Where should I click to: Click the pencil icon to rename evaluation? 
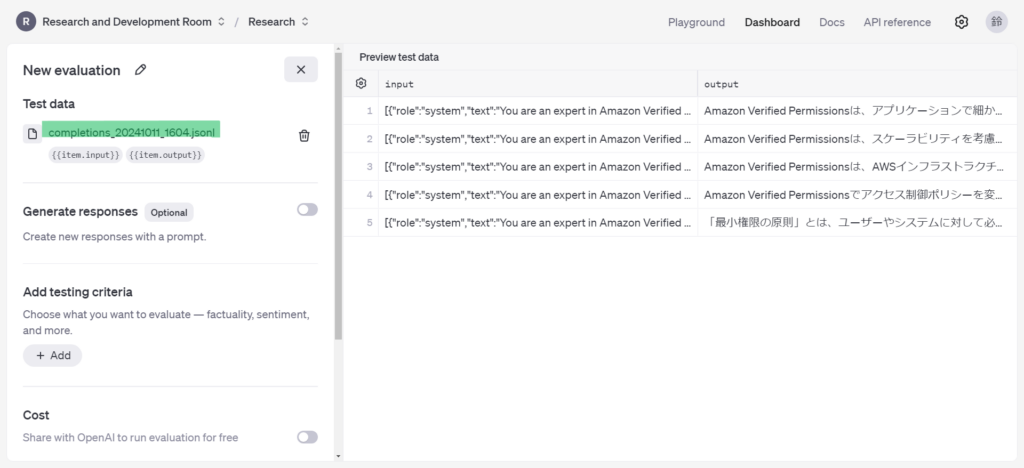coord(141,70)
